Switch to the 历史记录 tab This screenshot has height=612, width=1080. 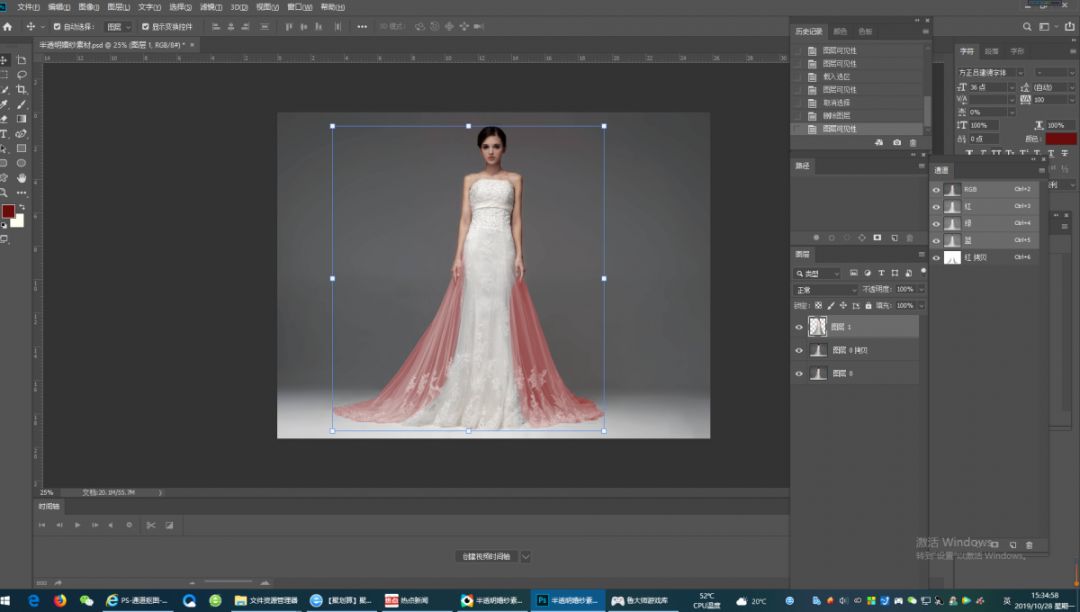point(809,32)
